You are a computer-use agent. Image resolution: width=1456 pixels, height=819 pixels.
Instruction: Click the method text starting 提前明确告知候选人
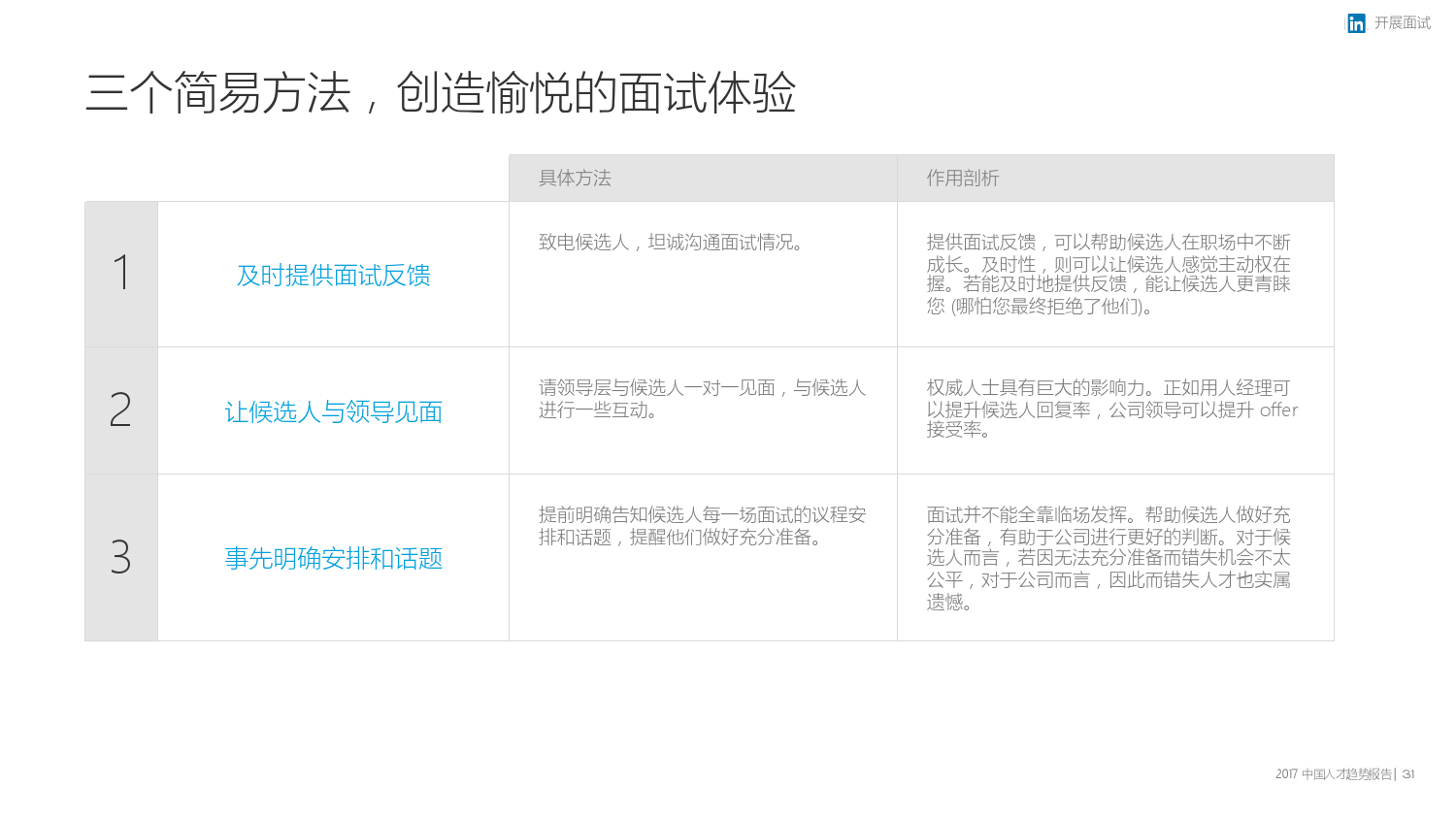[701, 526]
